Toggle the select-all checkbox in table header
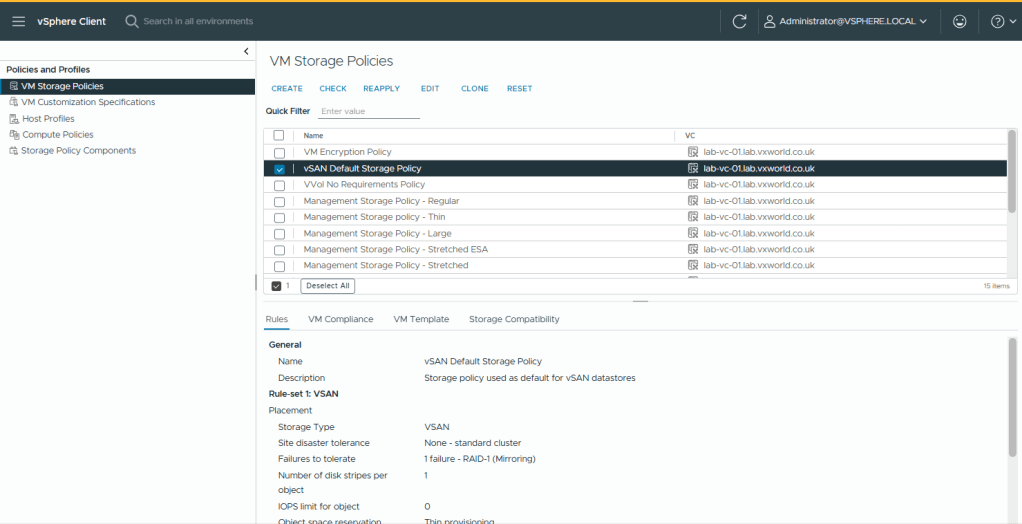Screen dimensions: 1022x524 279,135
